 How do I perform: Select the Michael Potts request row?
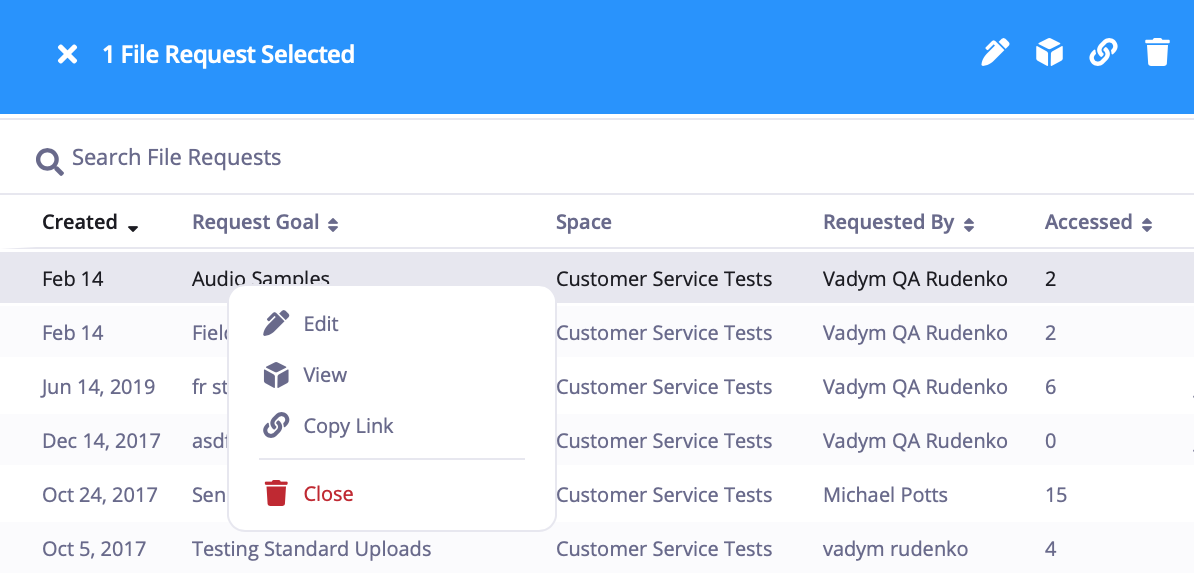pos(597,494)
